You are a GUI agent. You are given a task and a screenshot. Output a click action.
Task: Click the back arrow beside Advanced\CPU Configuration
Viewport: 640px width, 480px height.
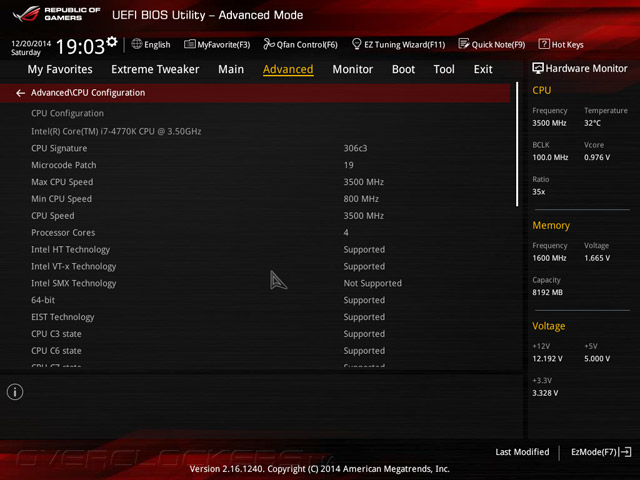pyautogui.click(x=20, y=93)
